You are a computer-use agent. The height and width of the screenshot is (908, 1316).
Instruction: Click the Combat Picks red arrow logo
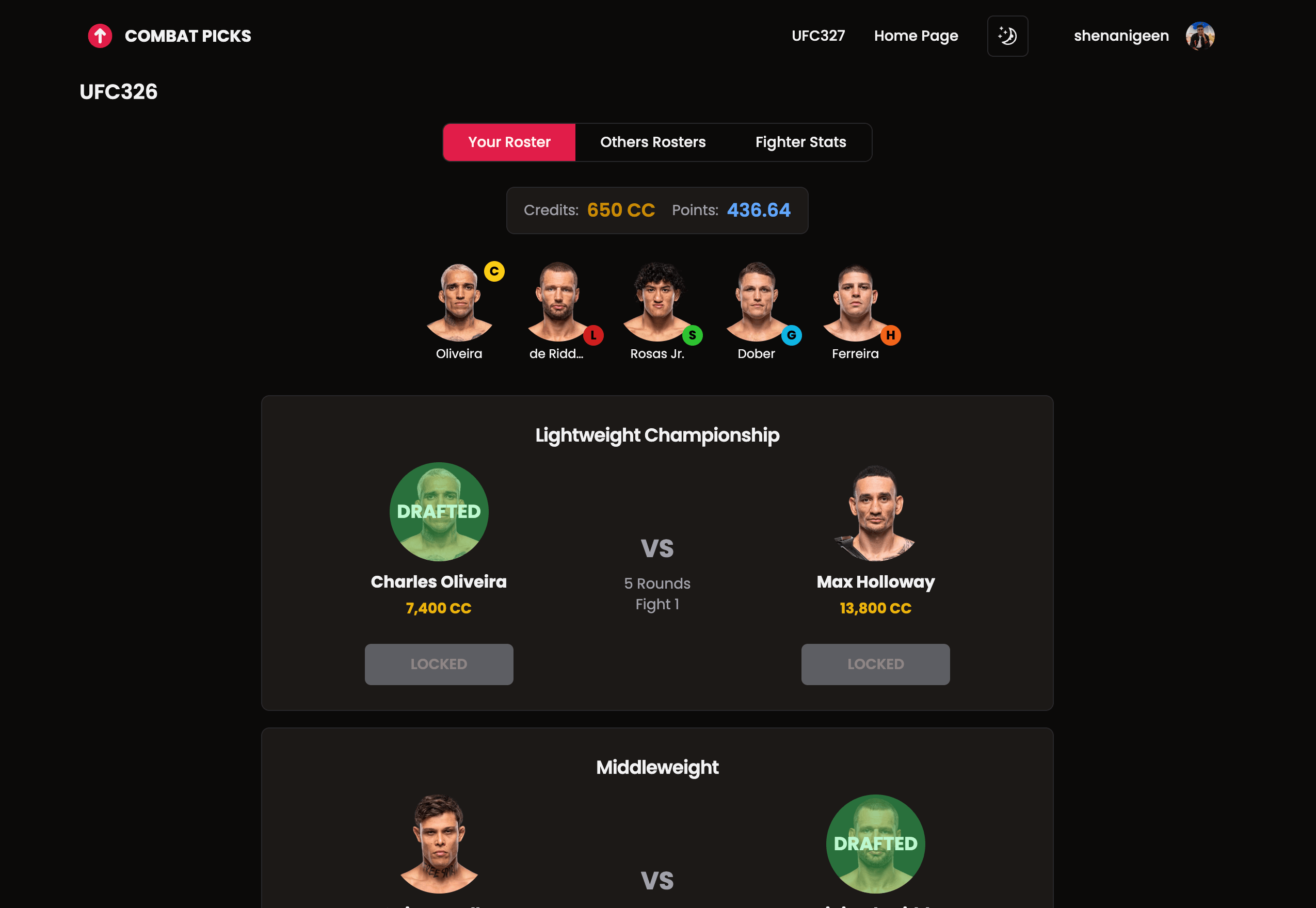pos(100,36)
